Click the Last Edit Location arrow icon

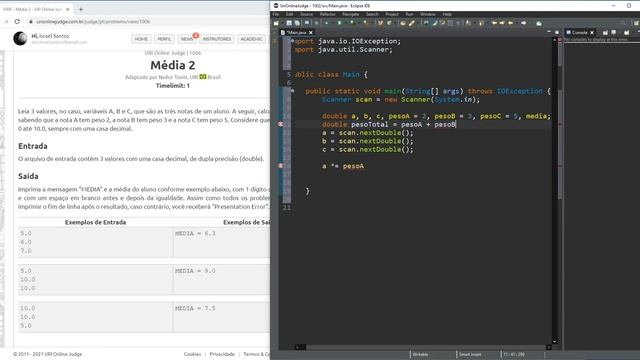point(494,23)
